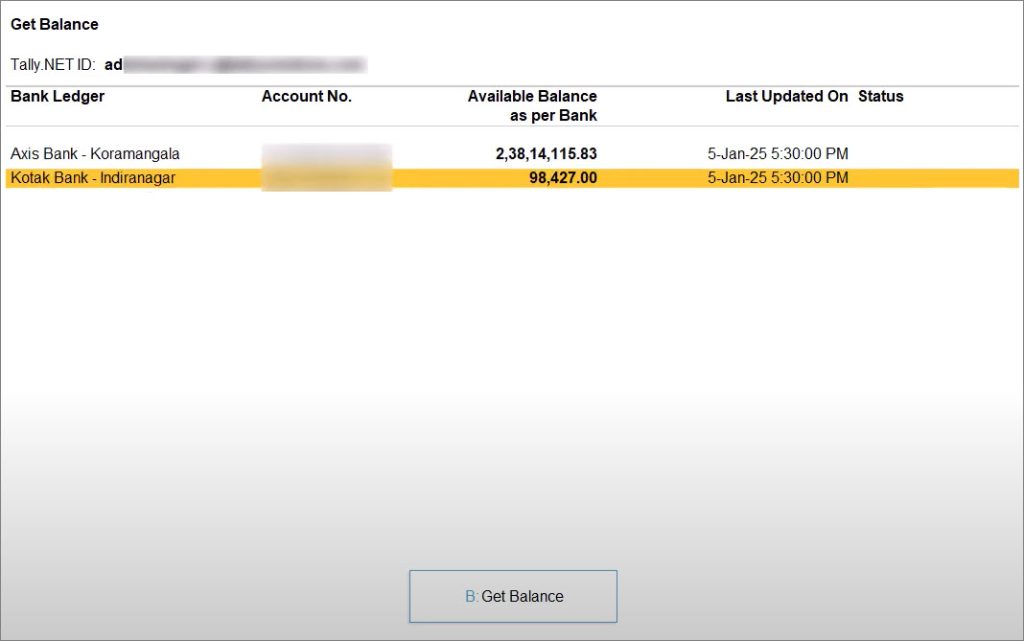Click the B: shortcut letter on button
The width and height of the screenshot is (1024, 641).
[471, 596]
